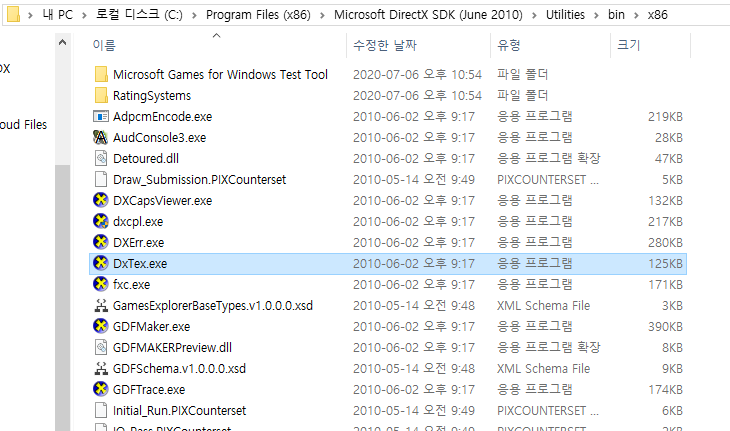Viewport: 730px width, 431px height.
Task: Select the GamesExplorerBaseTypes.v1.0.0.0.xsd file name
Action: click(x=213, y=305)
